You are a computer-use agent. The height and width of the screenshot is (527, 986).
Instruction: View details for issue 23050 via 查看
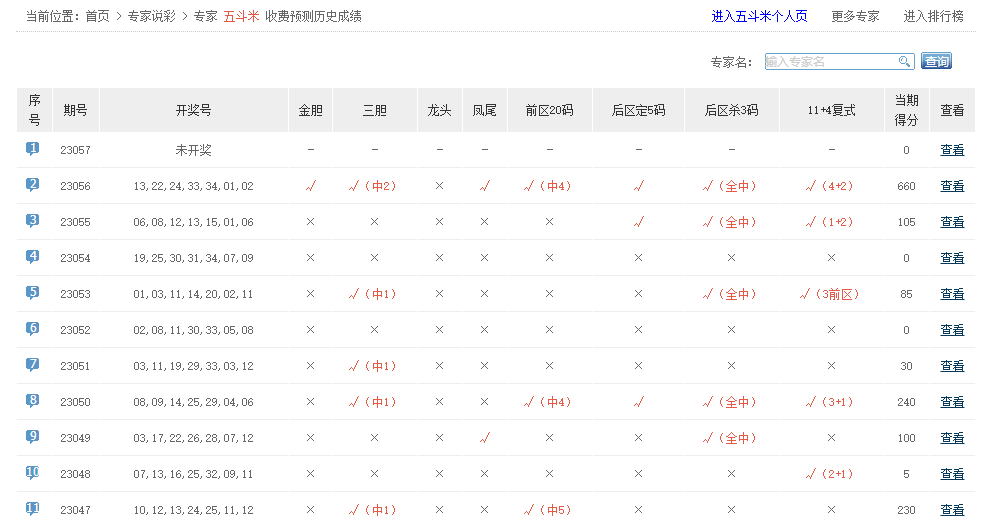coord(952,402)
